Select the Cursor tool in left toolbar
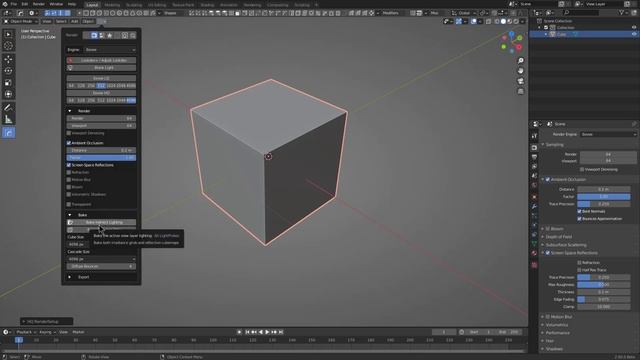The image size is (640, 360). [x=8, y=46]
